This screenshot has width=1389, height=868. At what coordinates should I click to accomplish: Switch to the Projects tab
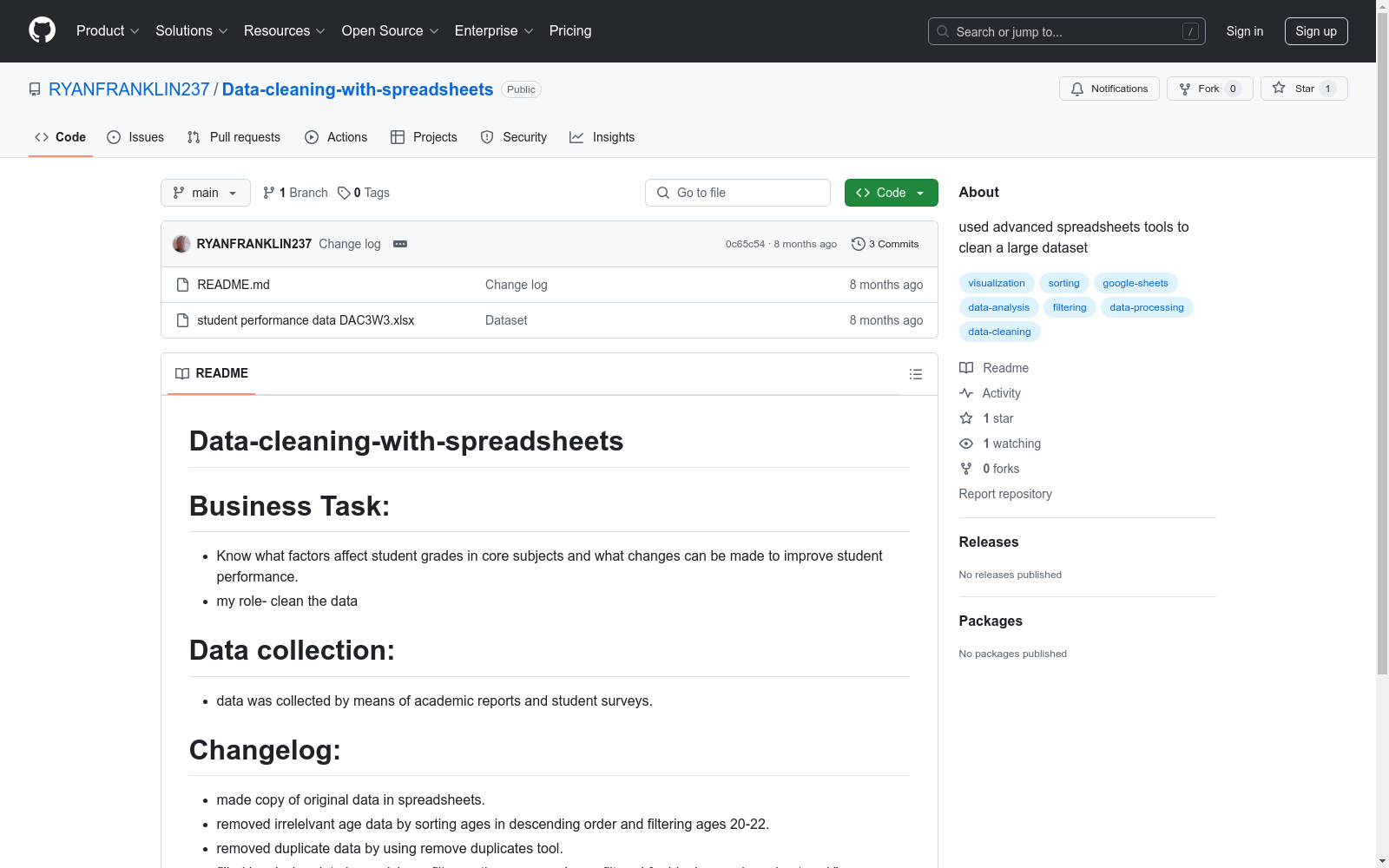pyautogui.click(x=424, y=137)
